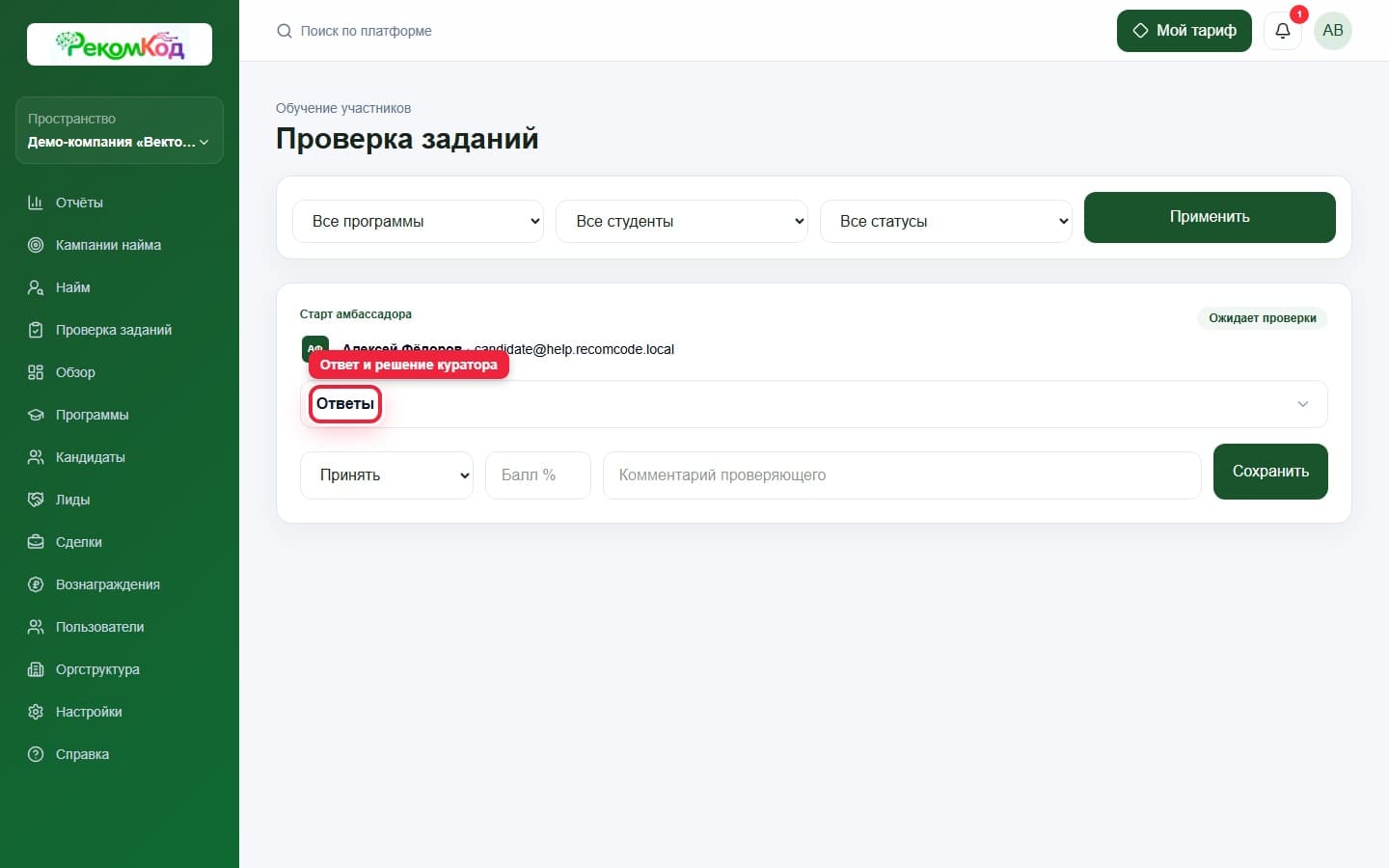Image resolution: width=1389 pixels, height=868 pixels.
Task: Open the Принять decision dropdown
Action: point(387,475)
